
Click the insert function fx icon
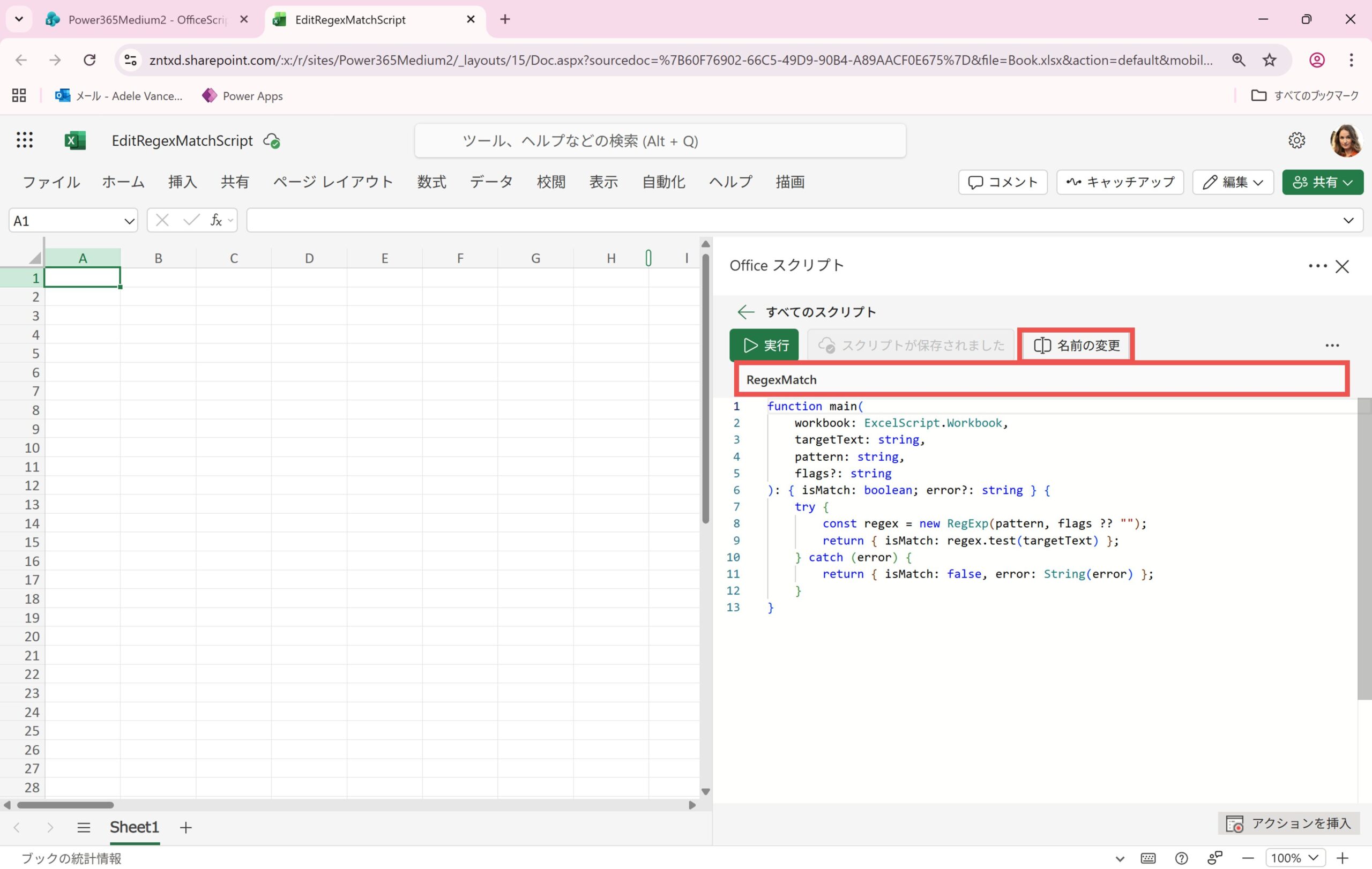tap(216, 220)
